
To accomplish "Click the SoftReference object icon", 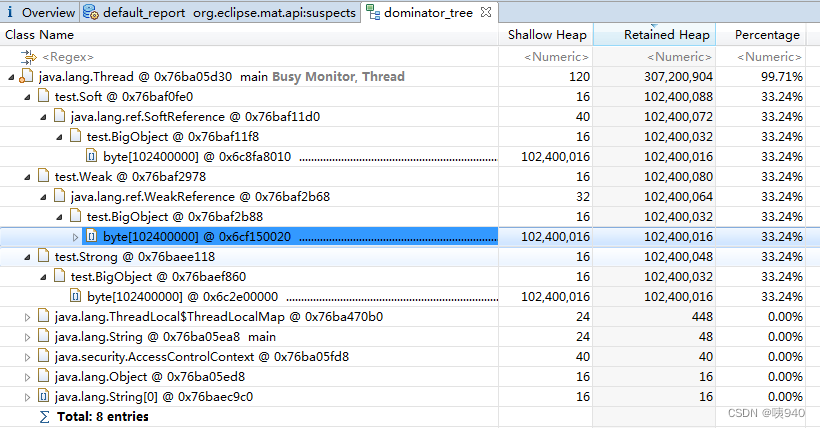I will [x=60, y=116].
